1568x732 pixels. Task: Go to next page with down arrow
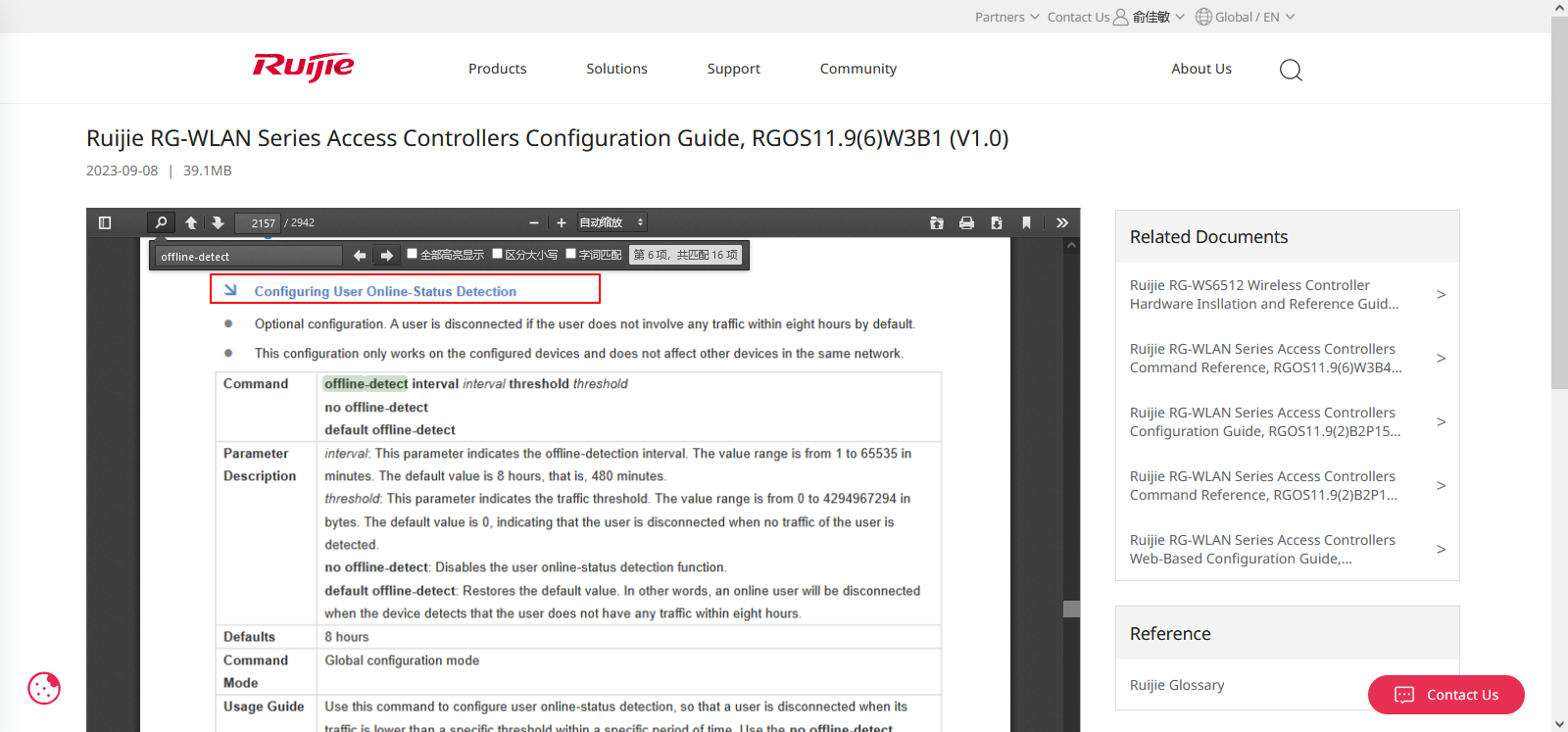point(218,223)
